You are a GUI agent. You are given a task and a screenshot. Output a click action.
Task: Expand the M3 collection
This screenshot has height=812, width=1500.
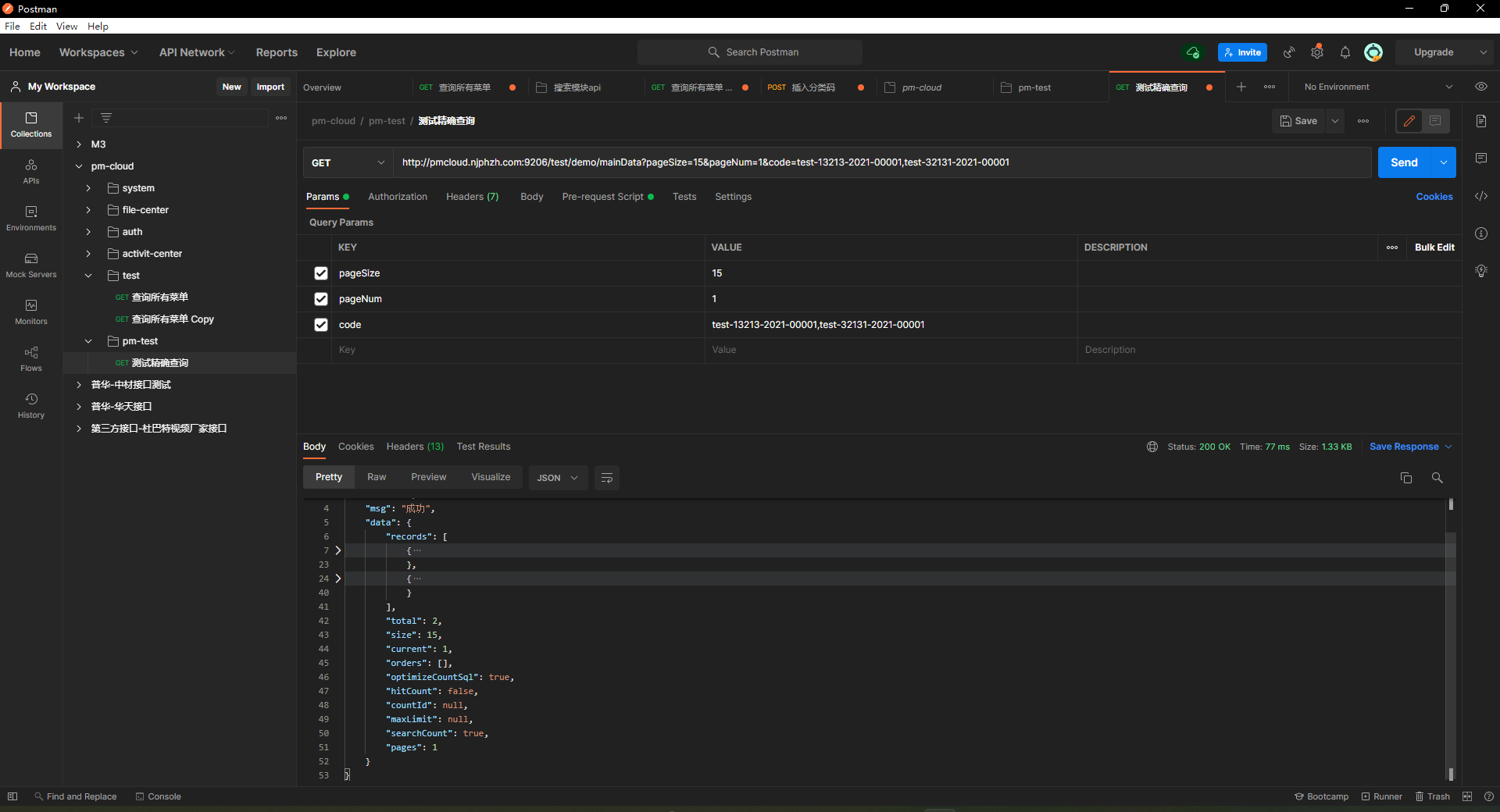pos(79,144)
